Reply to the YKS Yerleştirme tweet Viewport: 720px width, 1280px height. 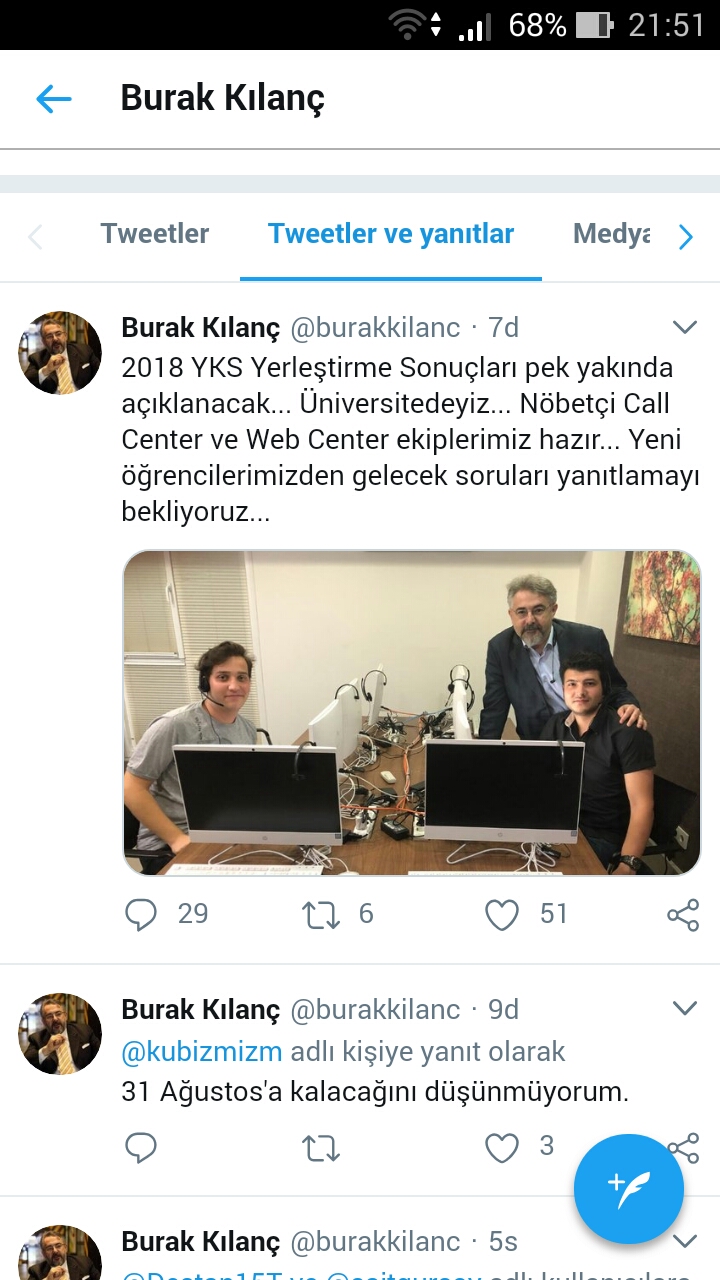(x=141, y=914)
